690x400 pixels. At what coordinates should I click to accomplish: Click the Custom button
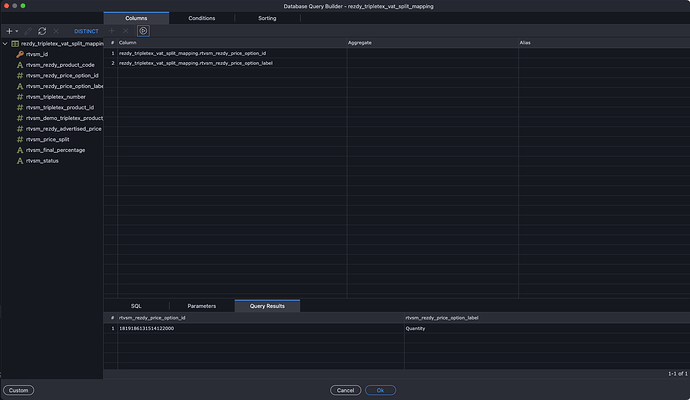pyautogui.click(x=18, y=390)
